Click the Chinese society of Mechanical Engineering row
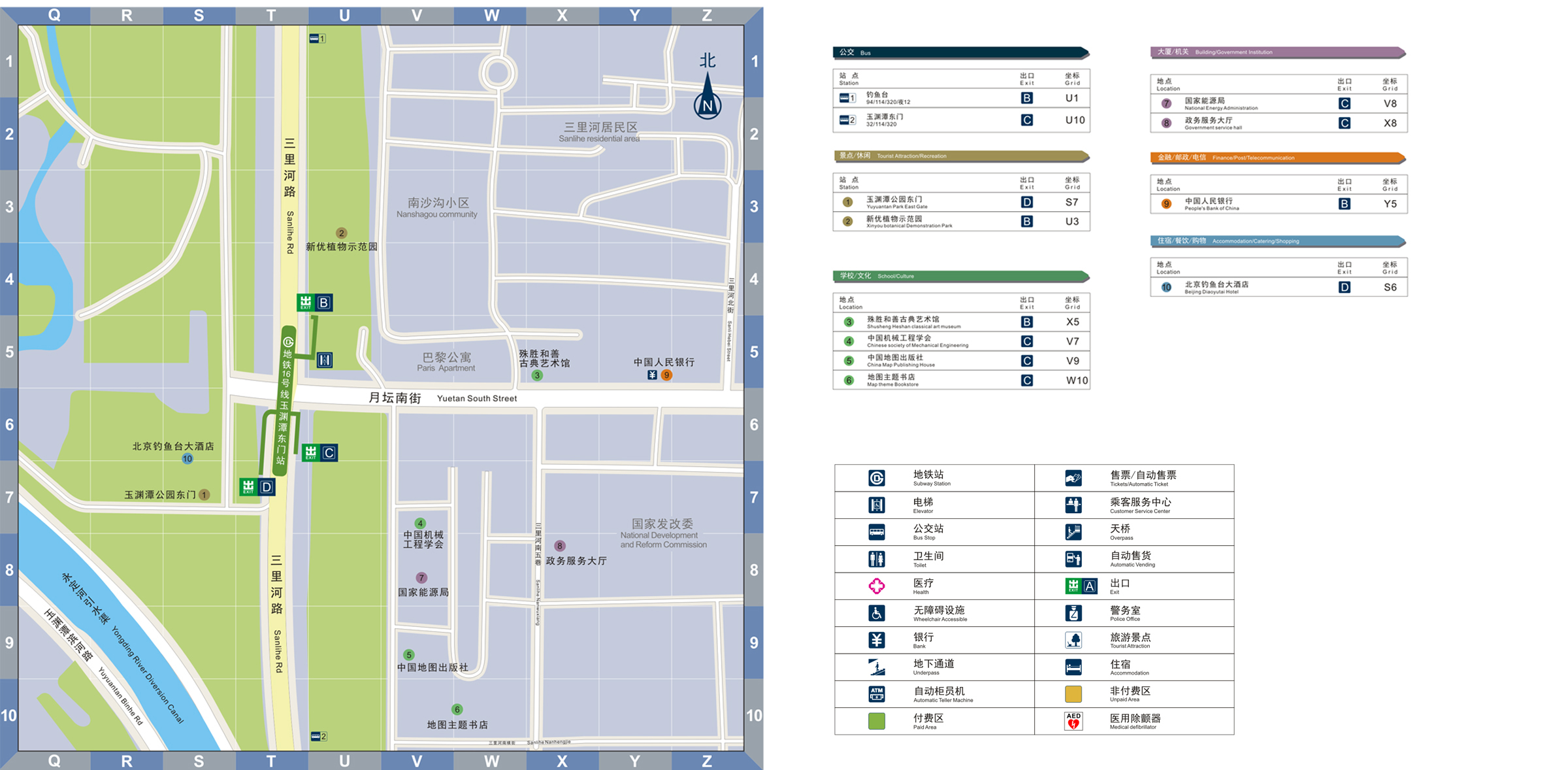 (961, 341)
